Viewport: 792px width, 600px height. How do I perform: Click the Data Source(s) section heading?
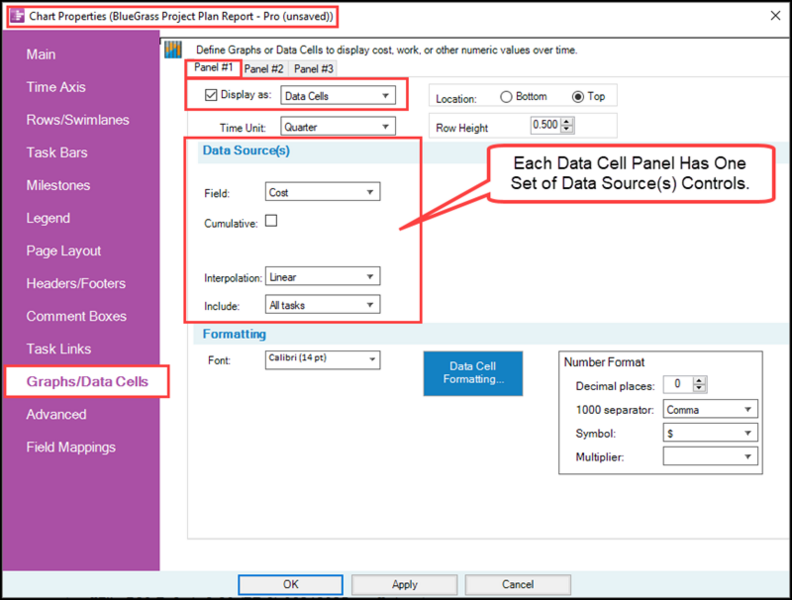tap(246, 151)
